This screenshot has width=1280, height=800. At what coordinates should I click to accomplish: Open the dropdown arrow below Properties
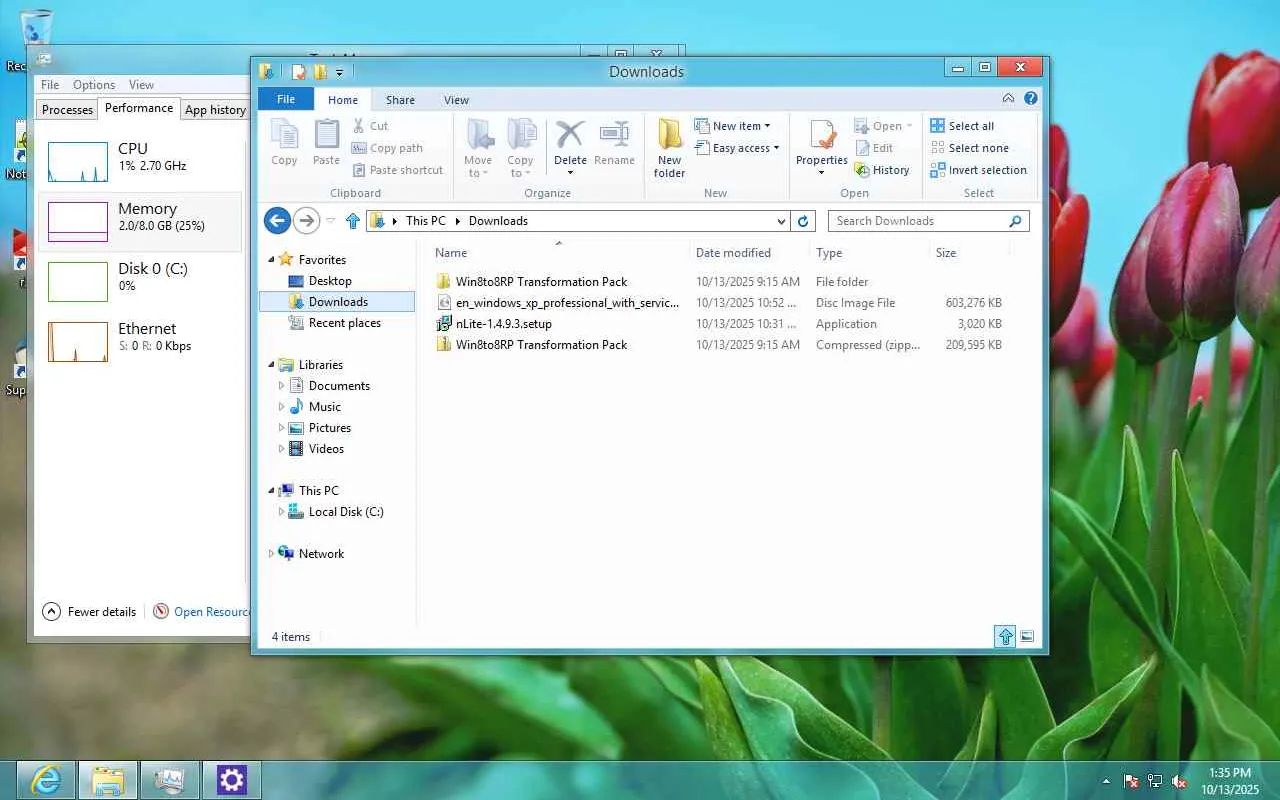(x=822, y=173)
